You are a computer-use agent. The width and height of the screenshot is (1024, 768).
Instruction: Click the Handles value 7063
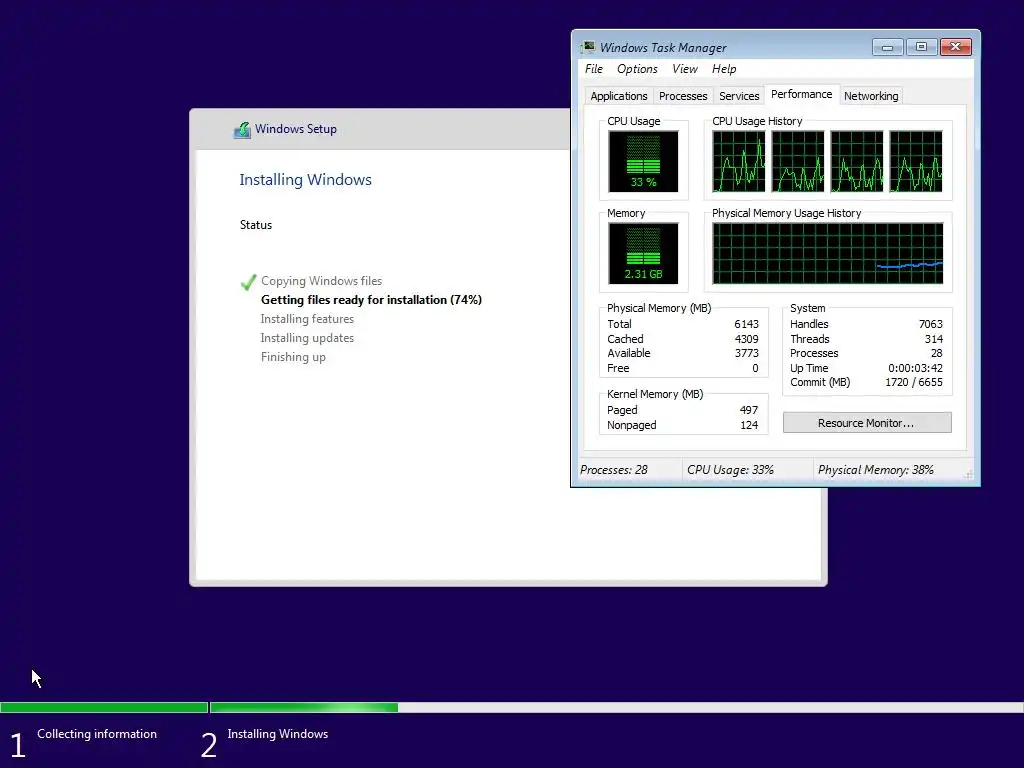coord(930,324)
